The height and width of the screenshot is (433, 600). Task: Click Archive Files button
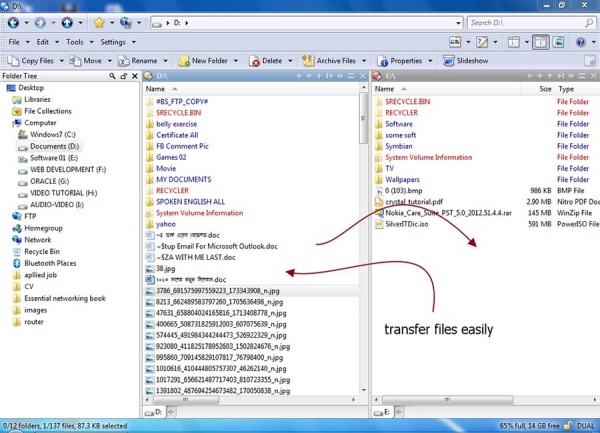point(329,61)
